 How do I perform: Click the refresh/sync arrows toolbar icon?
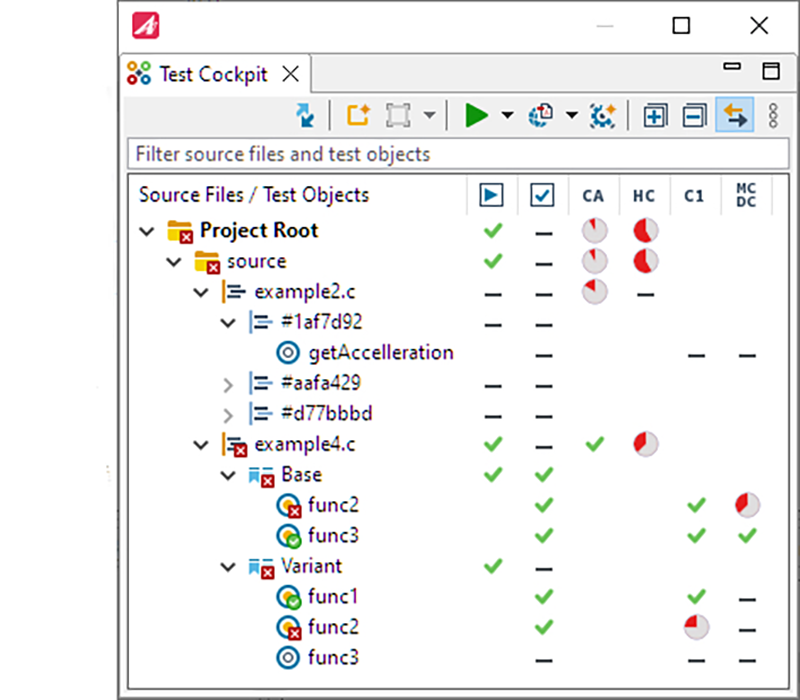point(305,116)
